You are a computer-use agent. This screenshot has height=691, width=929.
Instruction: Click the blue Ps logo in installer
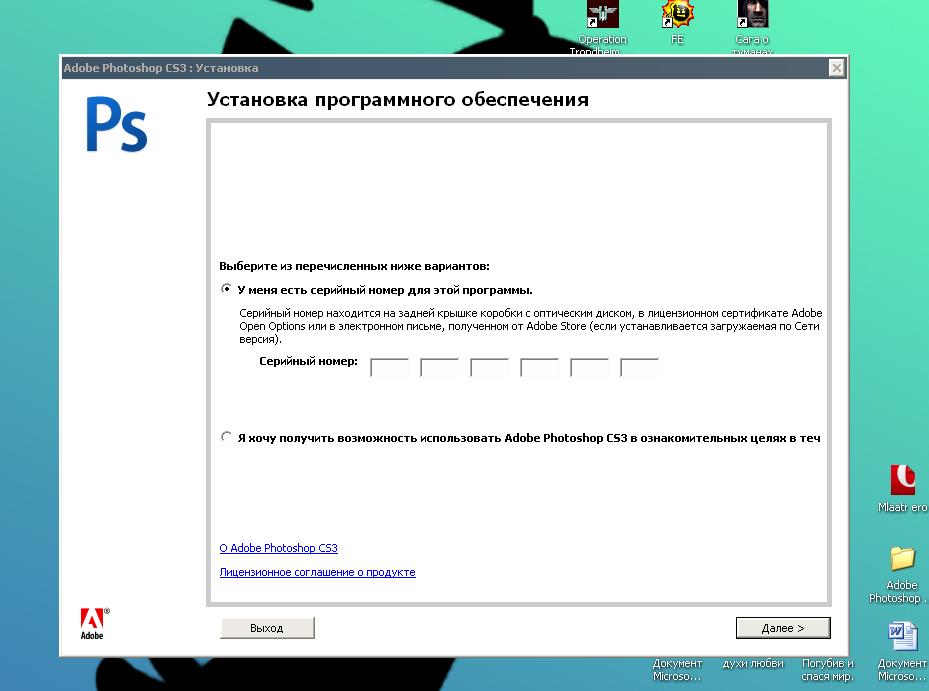[x=117, y=124]
